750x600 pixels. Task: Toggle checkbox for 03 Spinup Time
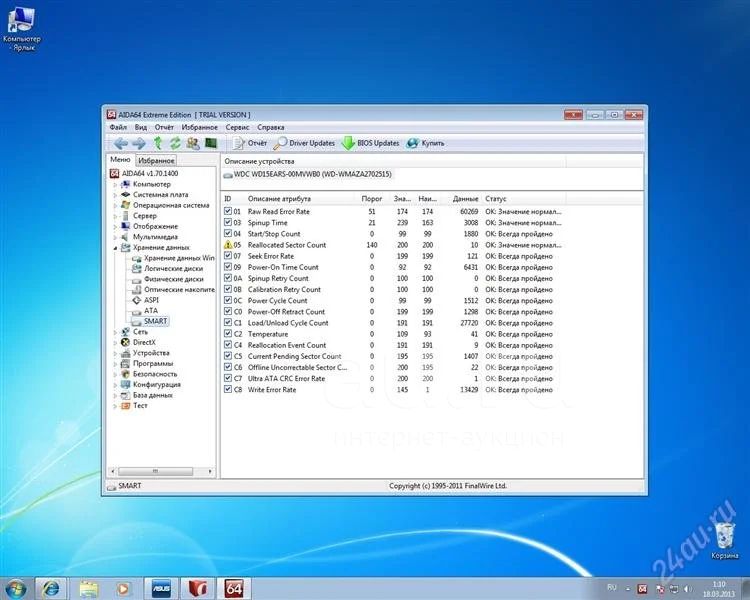[x=228, y=222]
